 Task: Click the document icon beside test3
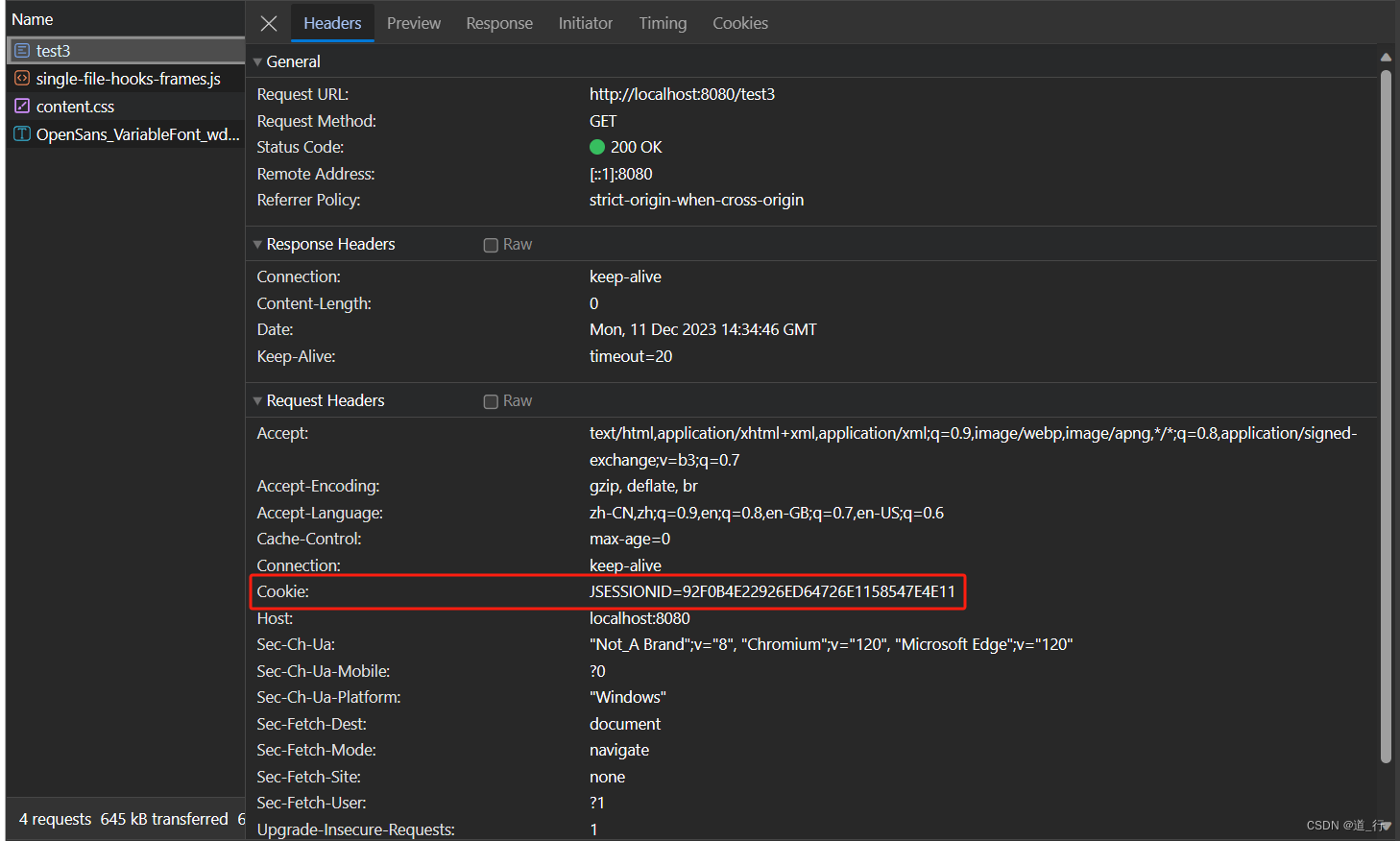point(22,50)
